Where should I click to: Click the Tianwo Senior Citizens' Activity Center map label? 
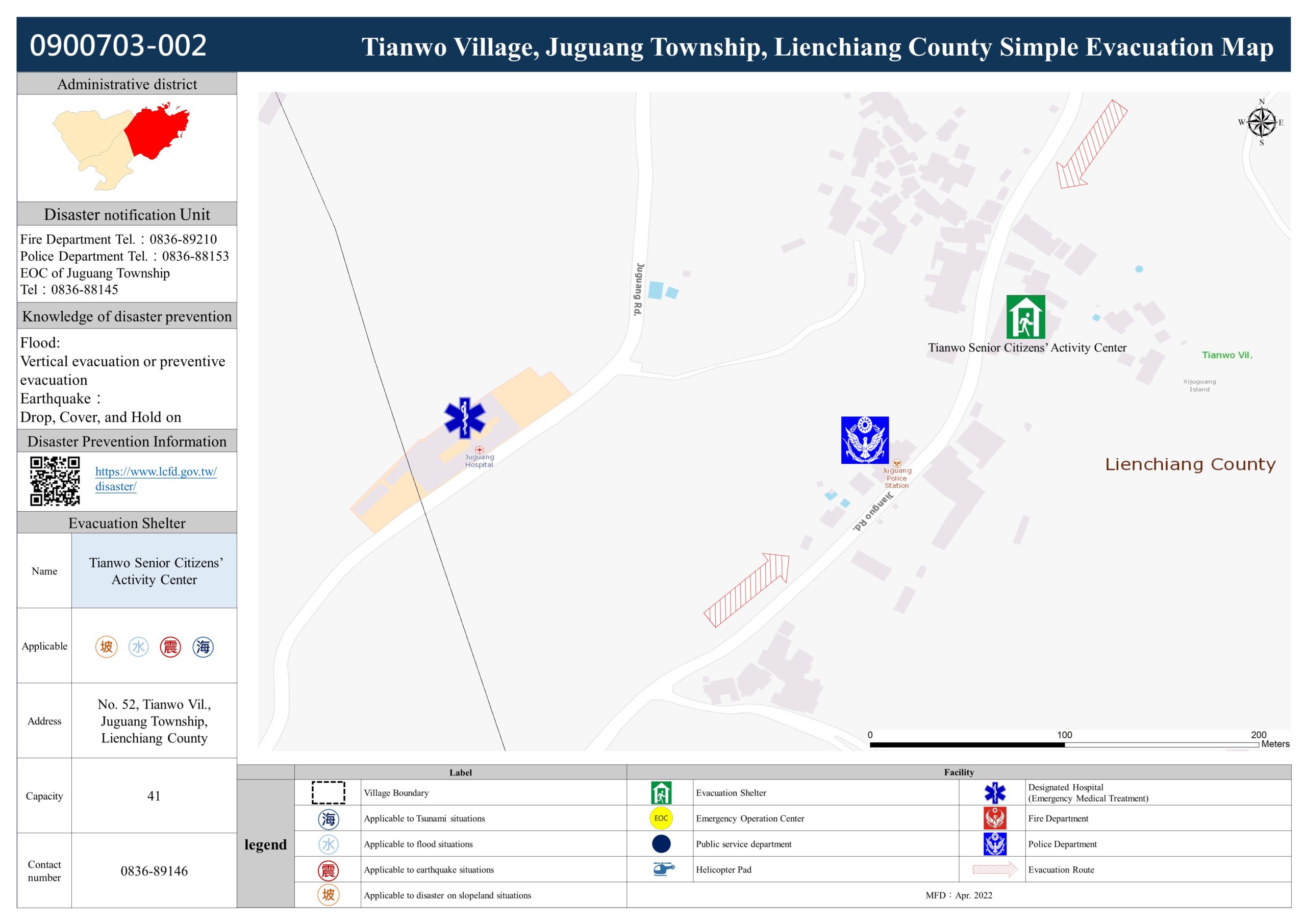pyautogui.click(x=1027, y=347)
